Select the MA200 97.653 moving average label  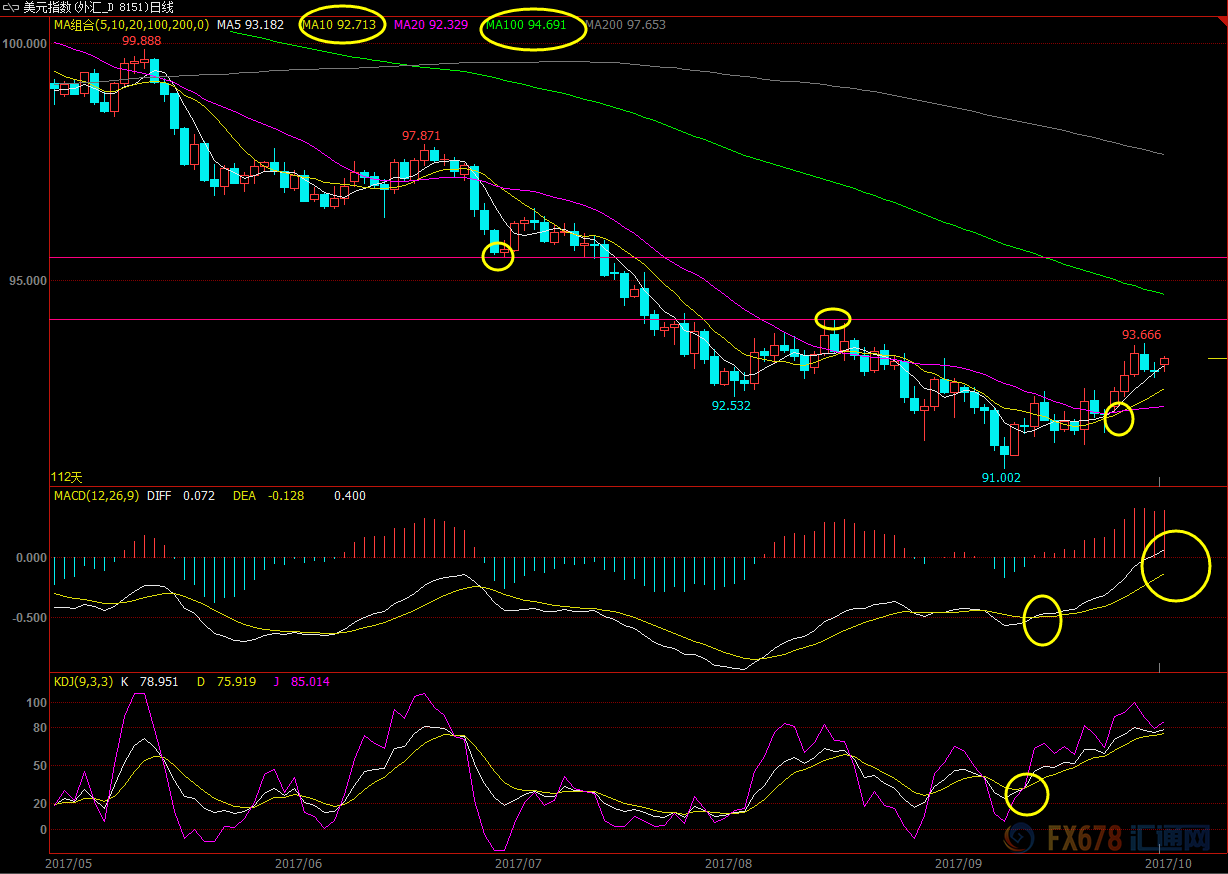pos(625,24)
